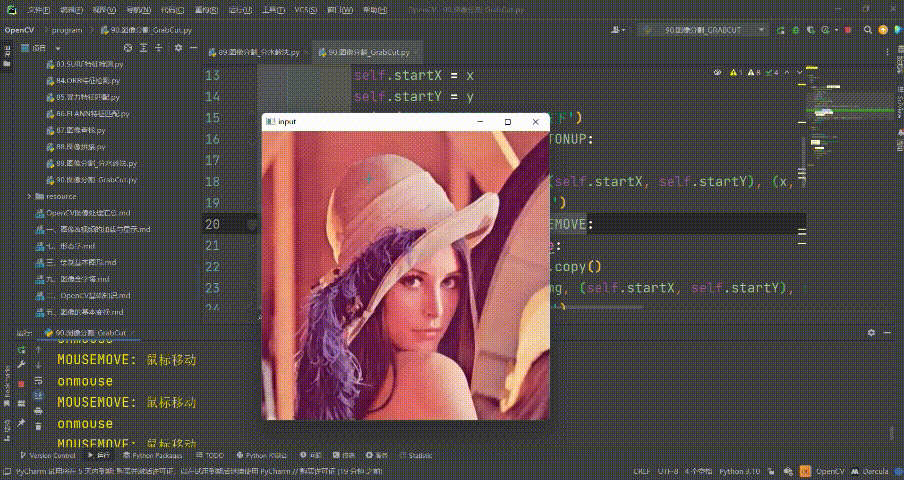Click UTF-8 encoding in status bar
This screenshot has width=904, height=480.
tap(668, 471)
